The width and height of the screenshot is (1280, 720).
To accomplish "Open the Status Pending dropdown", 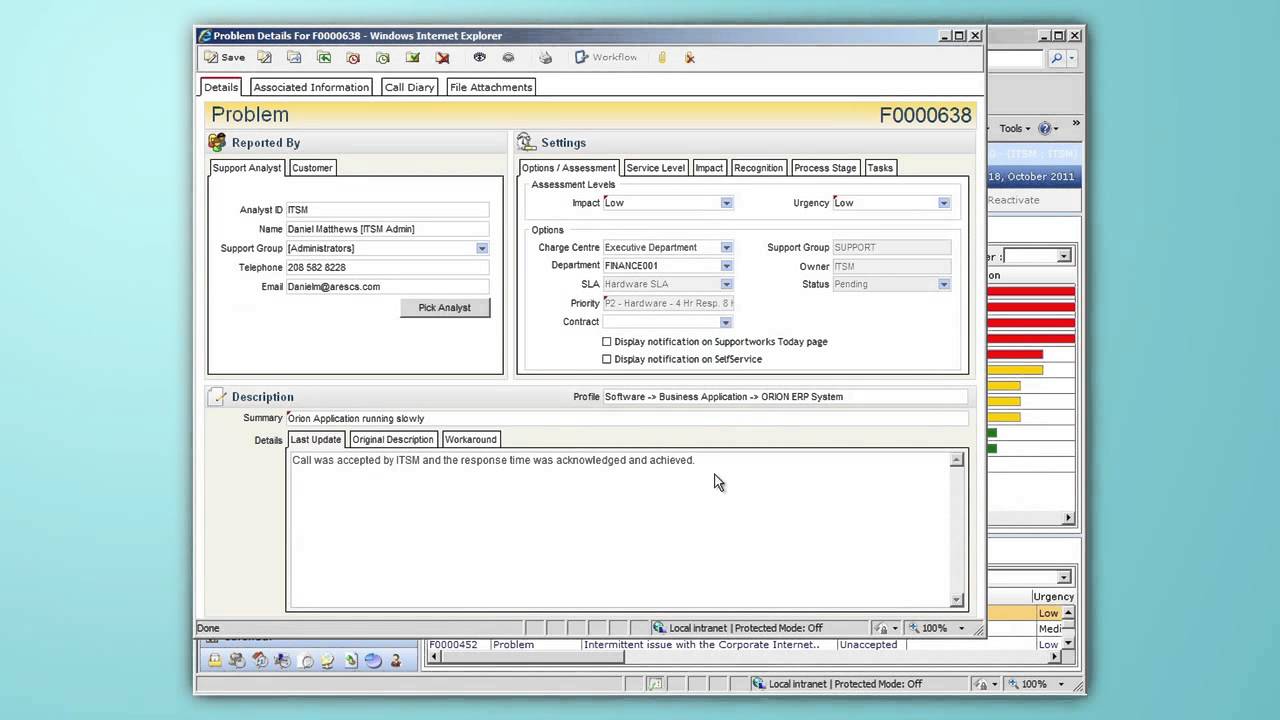I will (943, 284).
